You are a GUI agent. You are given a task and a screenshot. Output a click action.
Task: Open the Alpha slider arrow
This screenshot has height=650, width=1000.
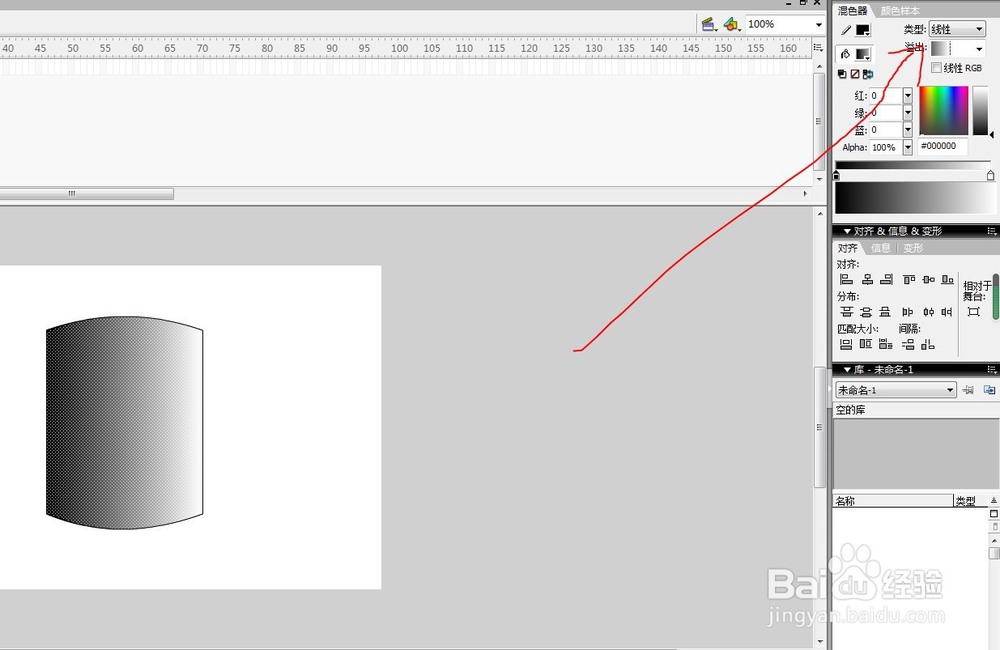[x=908, y=147]
